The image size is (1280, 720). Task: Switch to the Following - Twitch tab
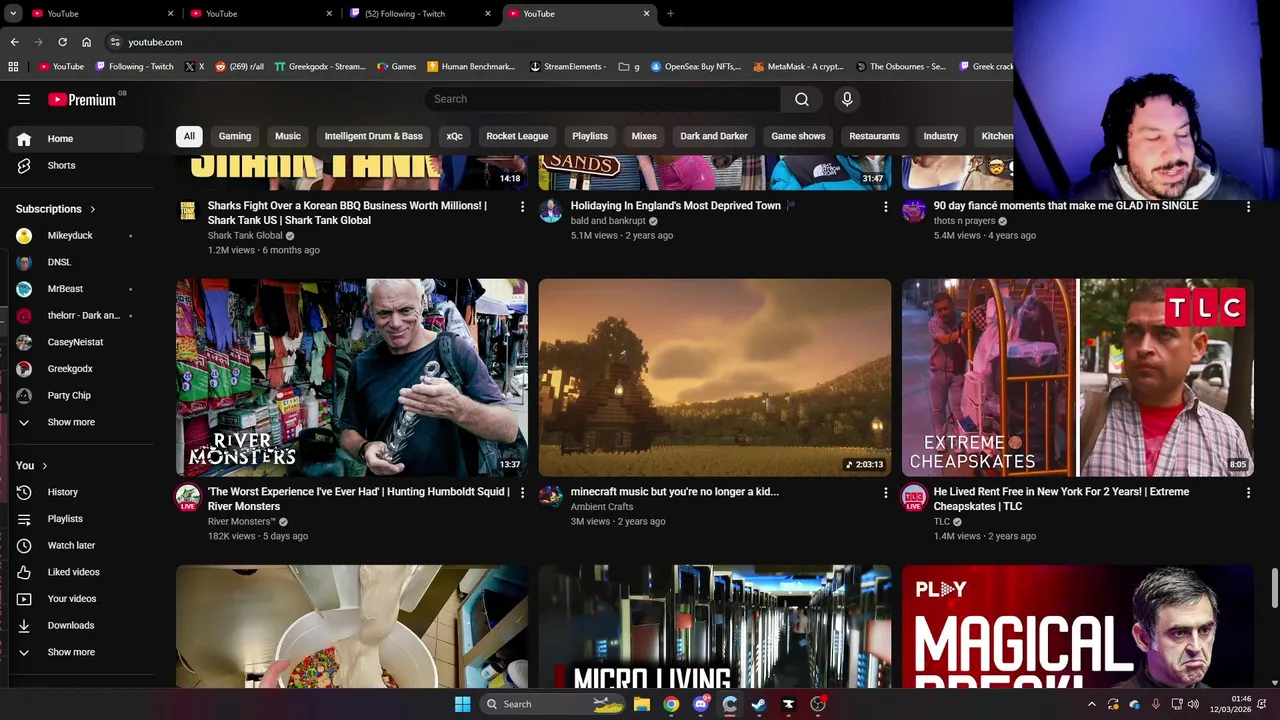(418, 14)
